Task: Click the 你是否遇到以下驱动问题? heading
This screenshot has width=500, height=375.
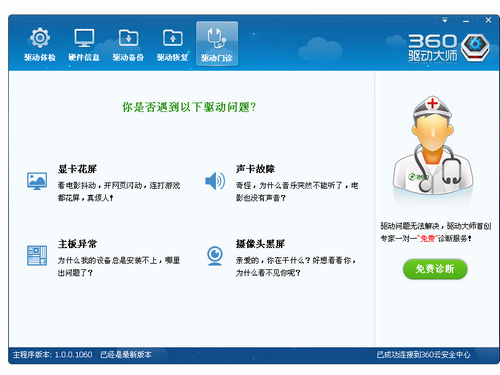Action: pos(189,107)
